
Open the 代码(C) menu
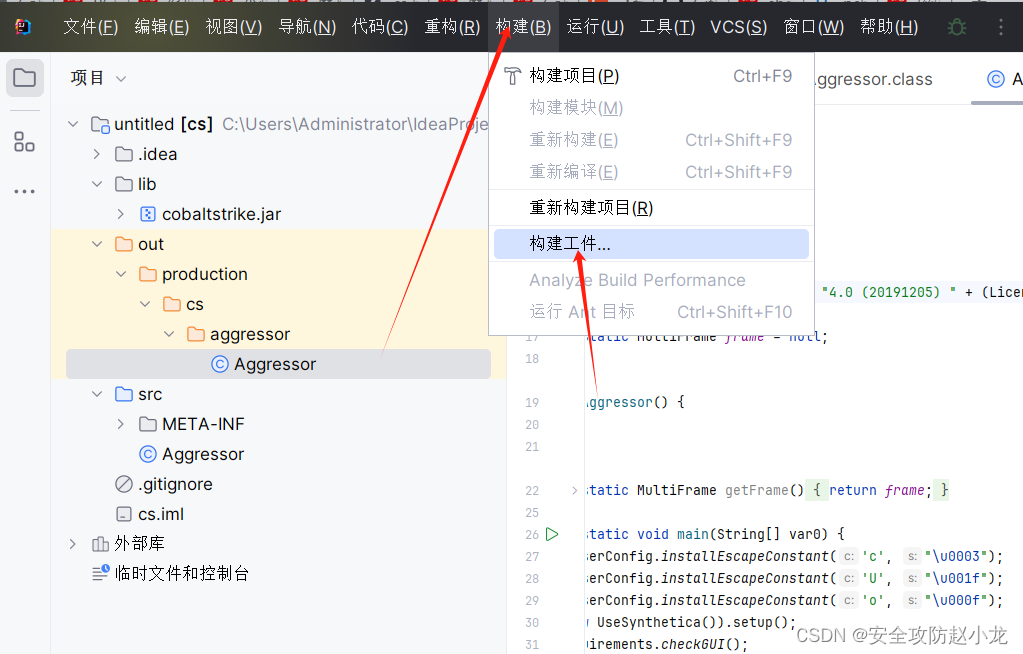click(x=380, y=27)
